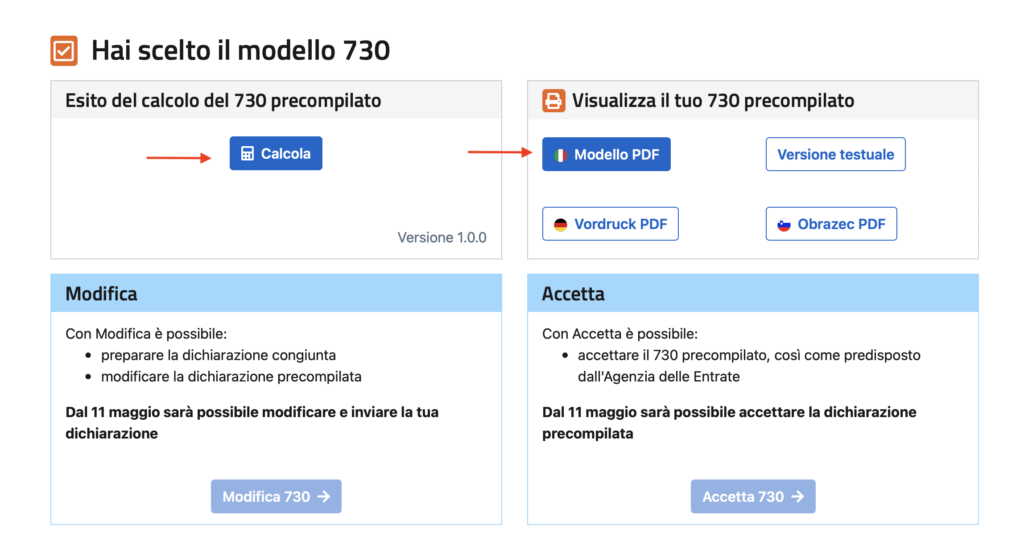Download the Obrazec PDF
The width and height of the screenshot is (1024, 541).
[x=831, y=224]
